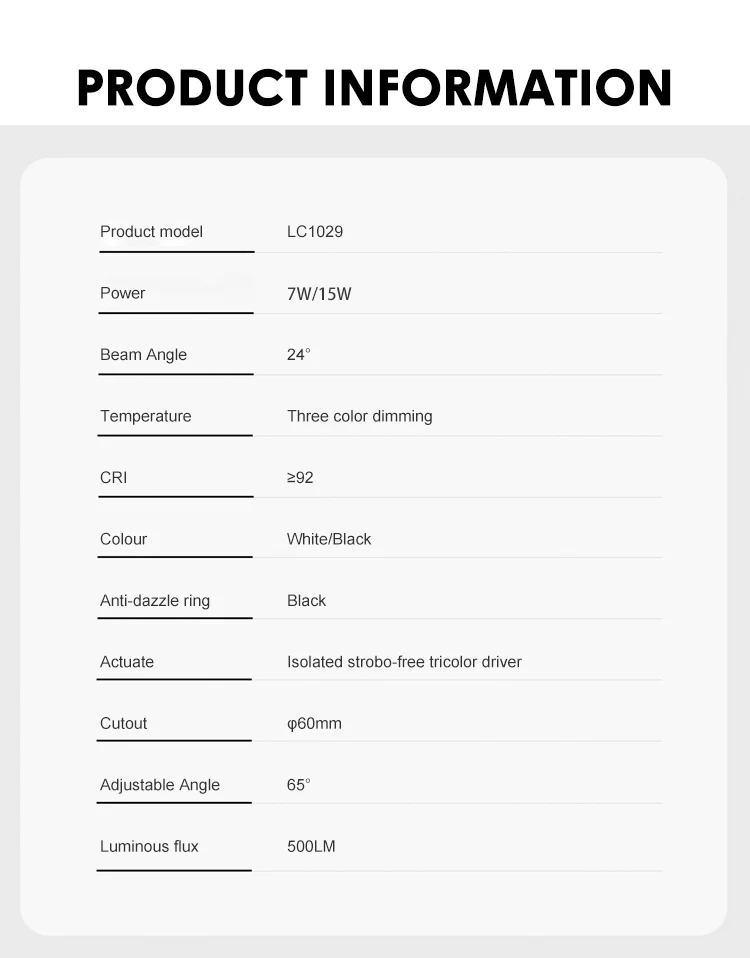This screenshot has width=750, height=958.
Task: Click the Actuate label
Action: [x=127, y=662]
